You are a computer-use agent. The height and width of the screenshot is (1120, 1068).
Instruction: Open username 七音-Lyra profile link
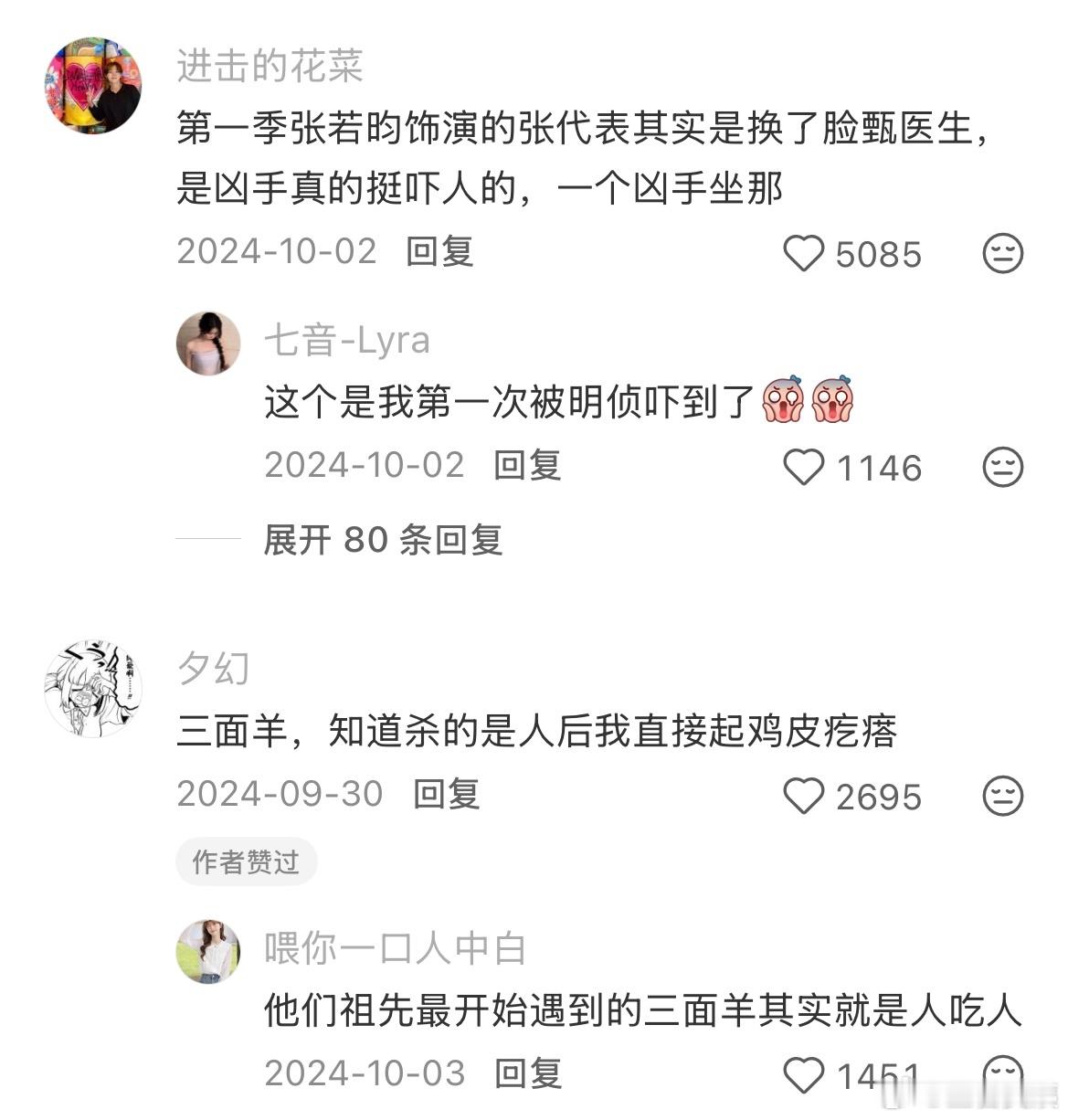[347, 341]
